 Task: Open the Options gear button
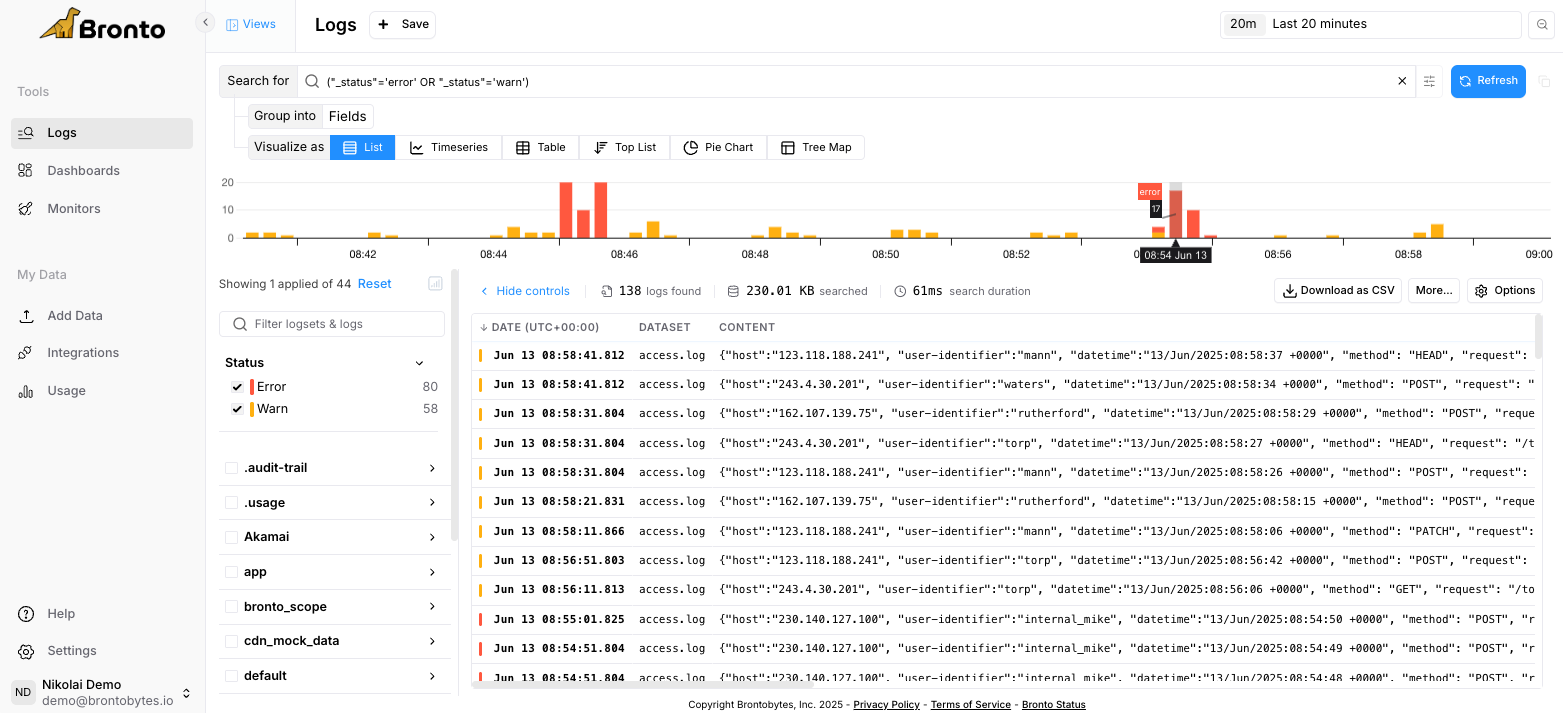1505,291
